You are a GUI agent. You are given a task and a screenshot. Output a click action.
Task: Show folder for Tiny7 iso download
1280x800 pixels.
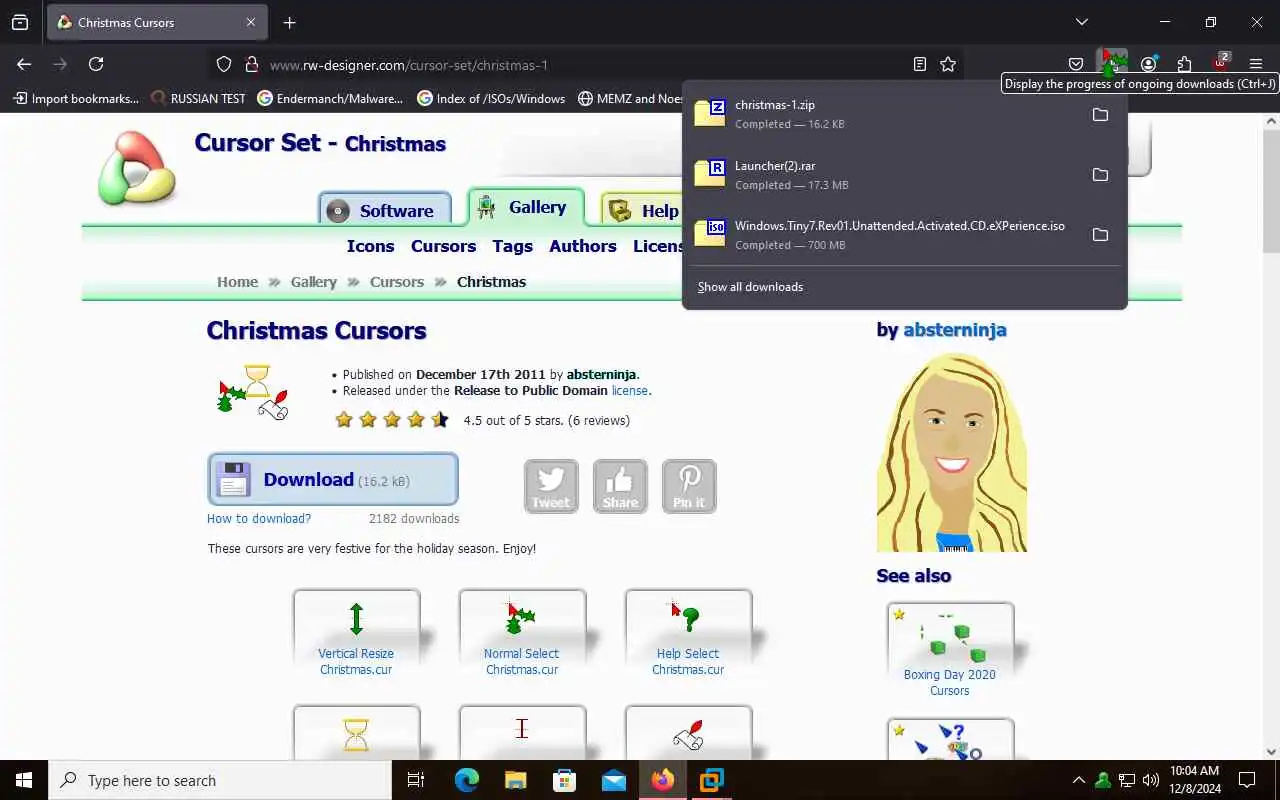point(1100,234)
